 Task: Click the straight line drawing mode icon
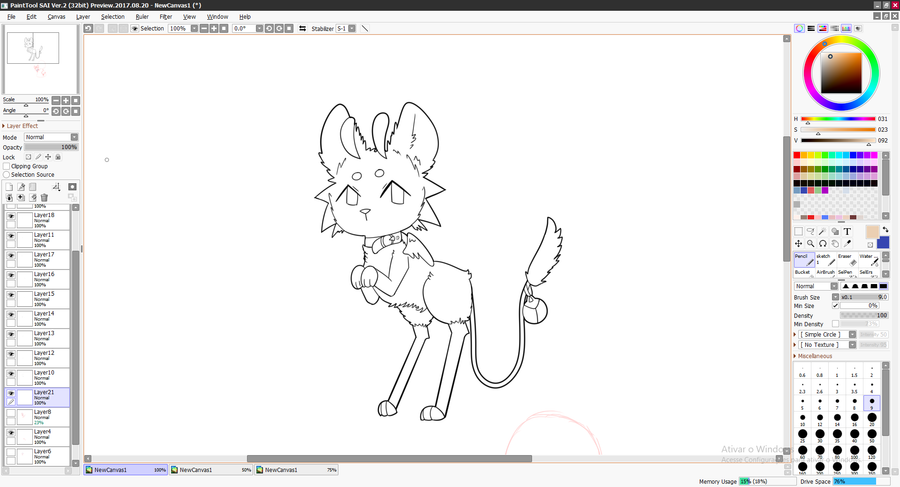pyautogui.click(x=364, y=28)
